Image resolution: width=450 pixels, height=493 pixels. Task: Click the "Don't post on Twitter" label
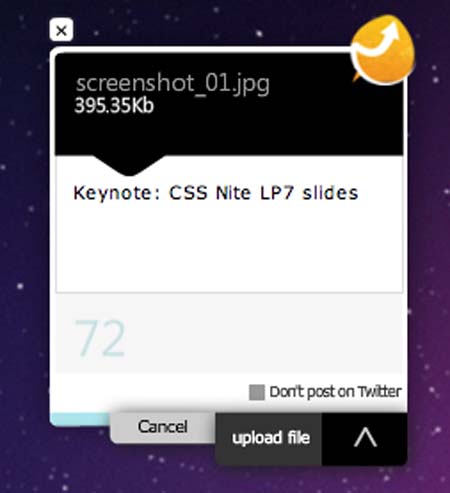[335, 392]
